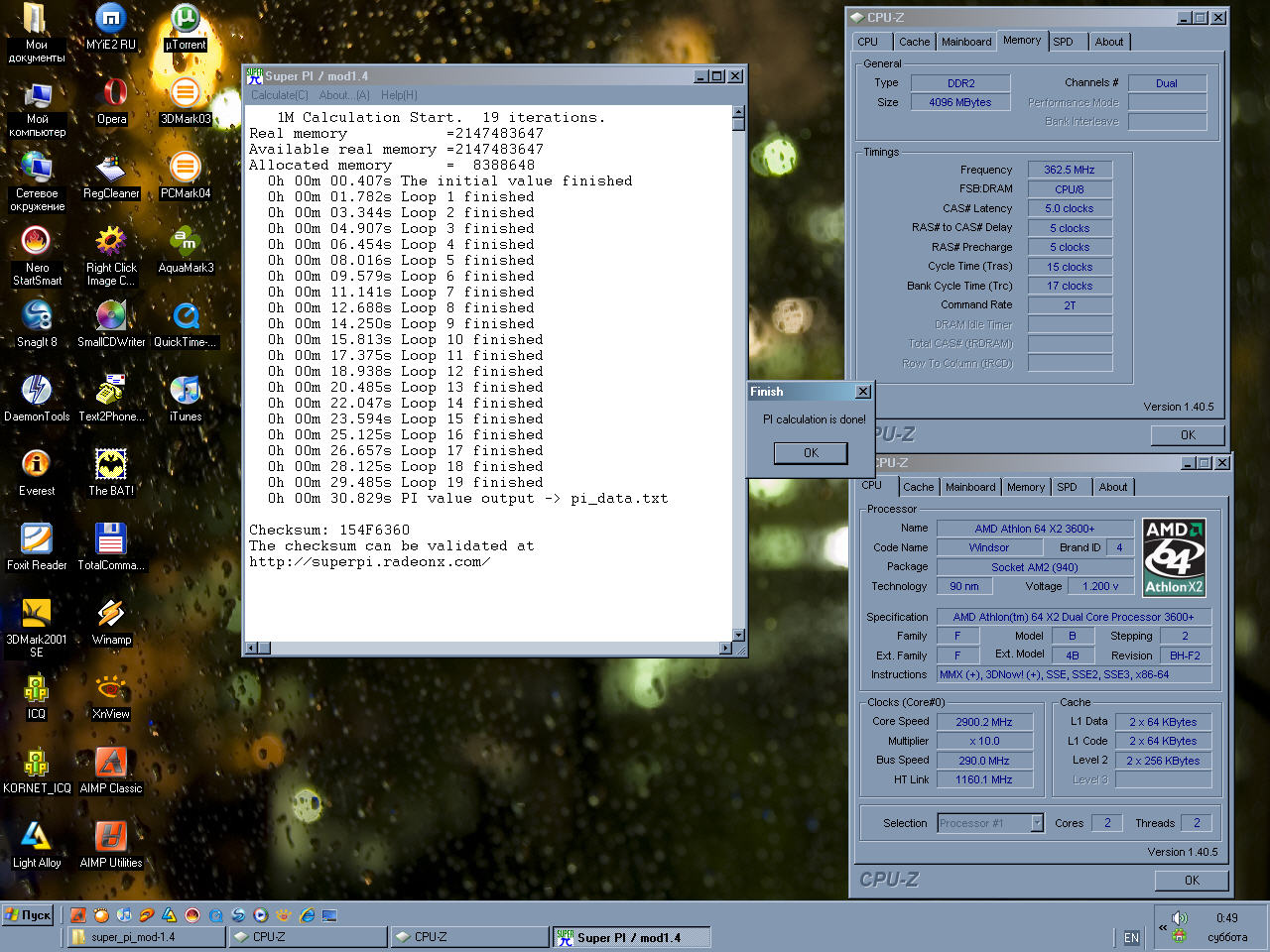Image resolution: width=1270 pixels, height=952 pixels.
Task: Click Super PI horizontal scrollbar left arrow
Action: [x=251, y=649]
